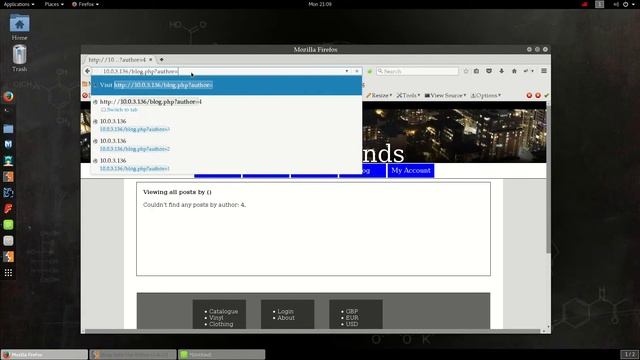Click the horizontal scrollbar at the page bottom
This screenshot has height=360, width=640.
312,331
